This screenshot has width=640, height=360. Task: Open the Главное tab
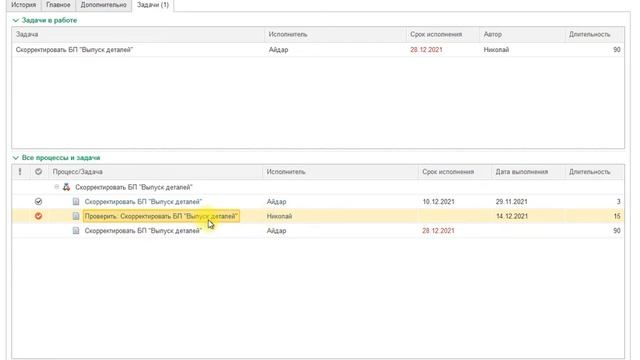click(58, 5)
